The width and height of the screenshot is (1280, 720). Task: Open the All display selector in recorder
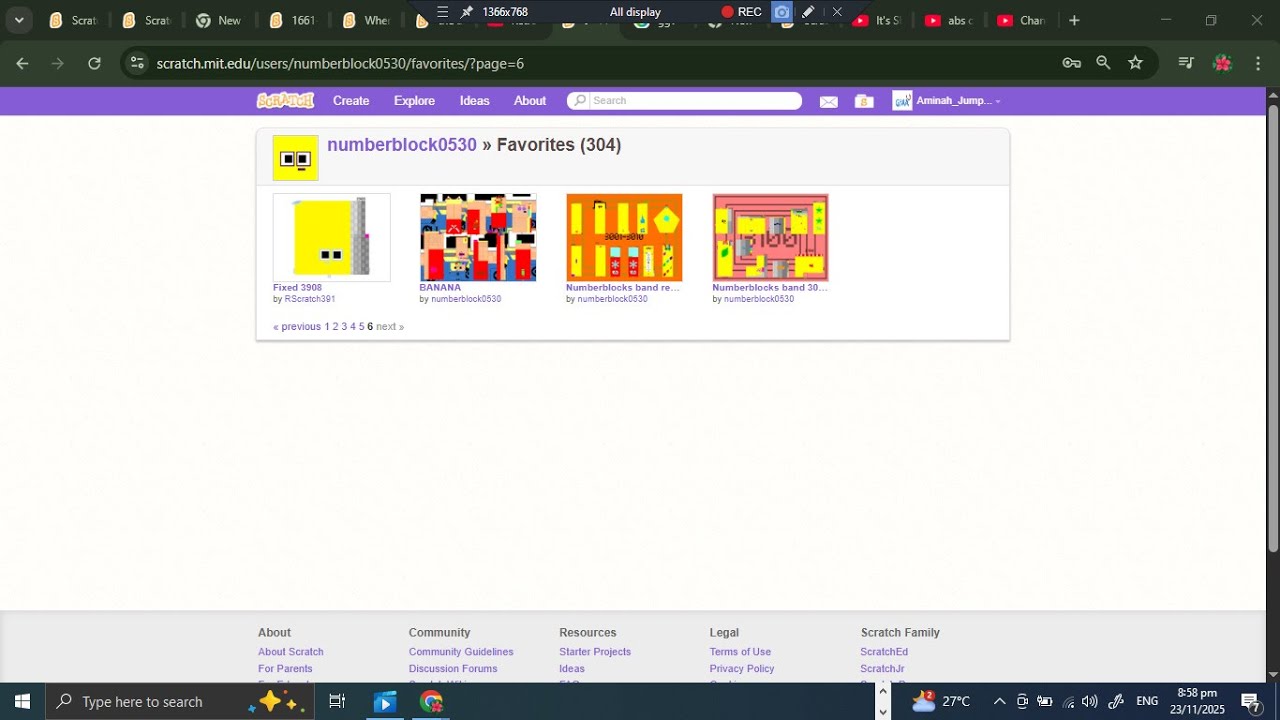pyautogui.click(x=635, y=12)
